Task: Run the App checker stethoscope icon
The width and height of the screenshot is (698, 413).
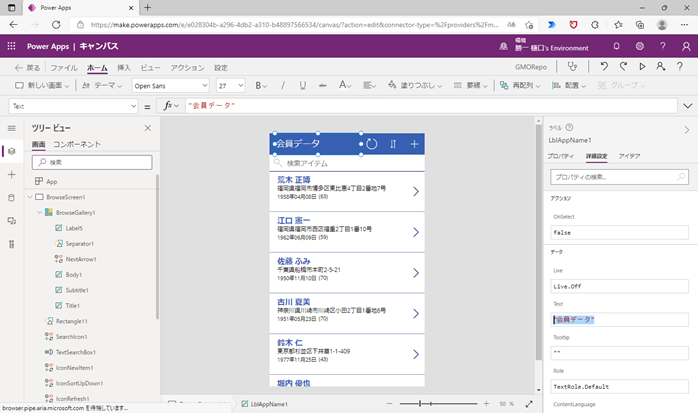Action: pos(572,67)
